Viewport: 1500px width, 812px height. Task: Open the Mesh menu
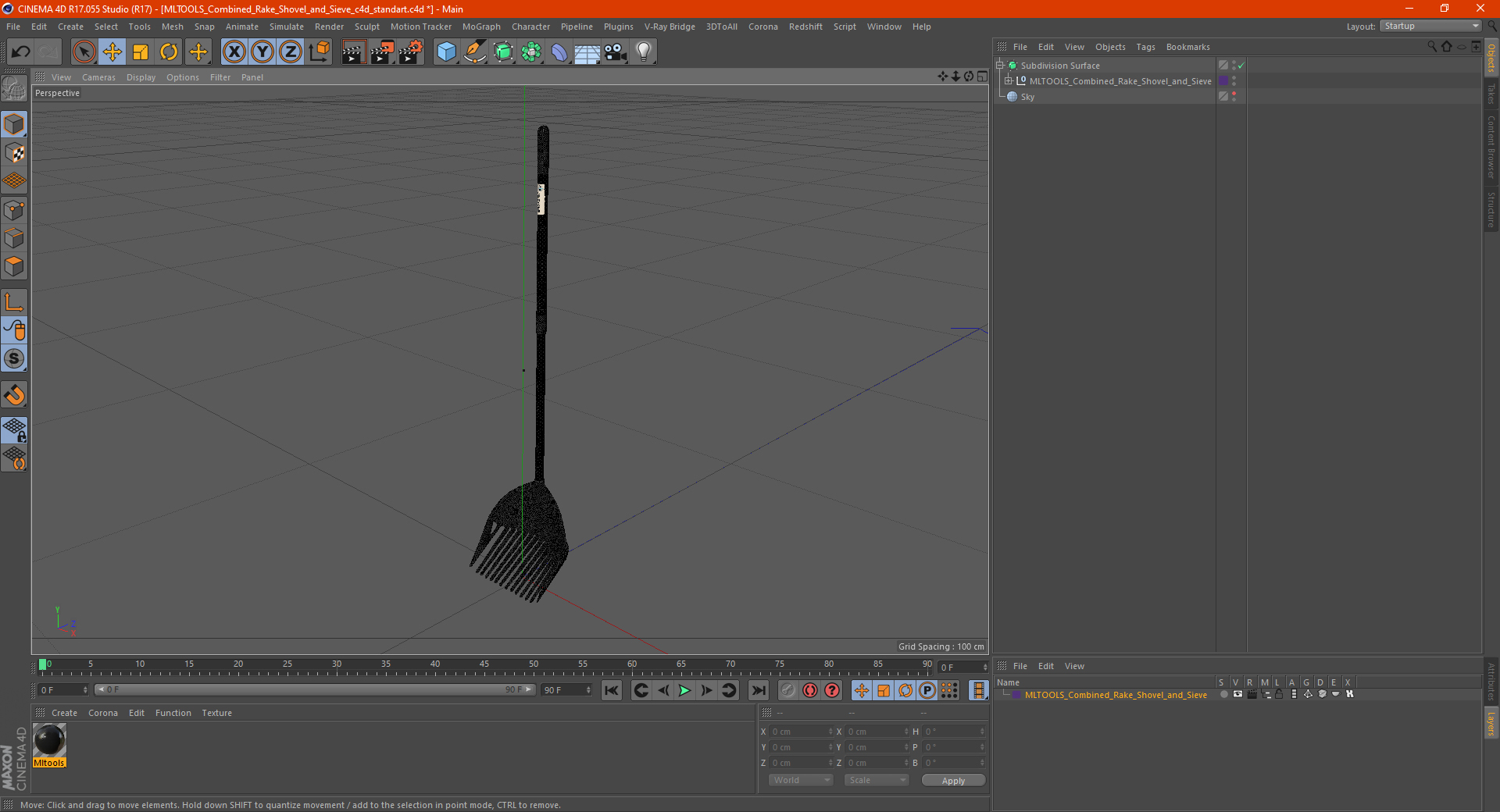(172, 27)
